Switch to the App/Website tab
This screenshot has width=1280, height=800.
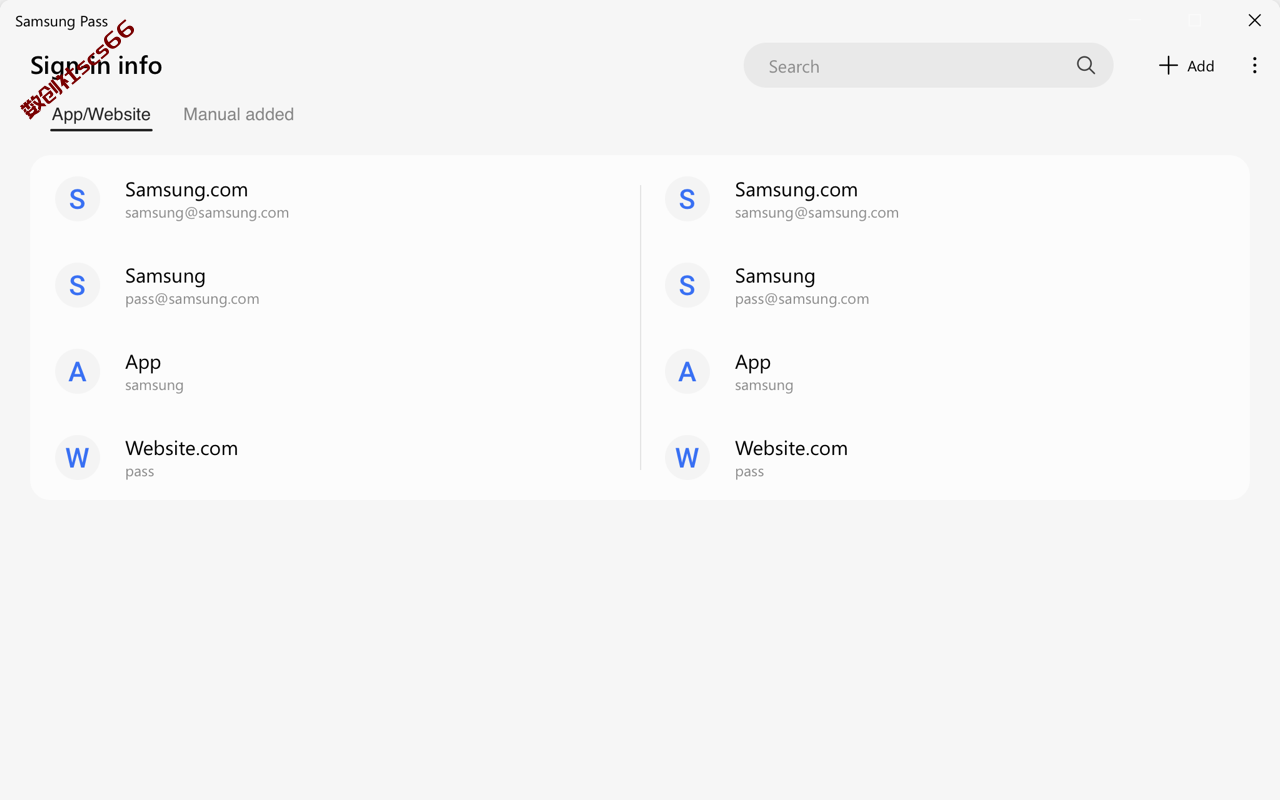101,114
